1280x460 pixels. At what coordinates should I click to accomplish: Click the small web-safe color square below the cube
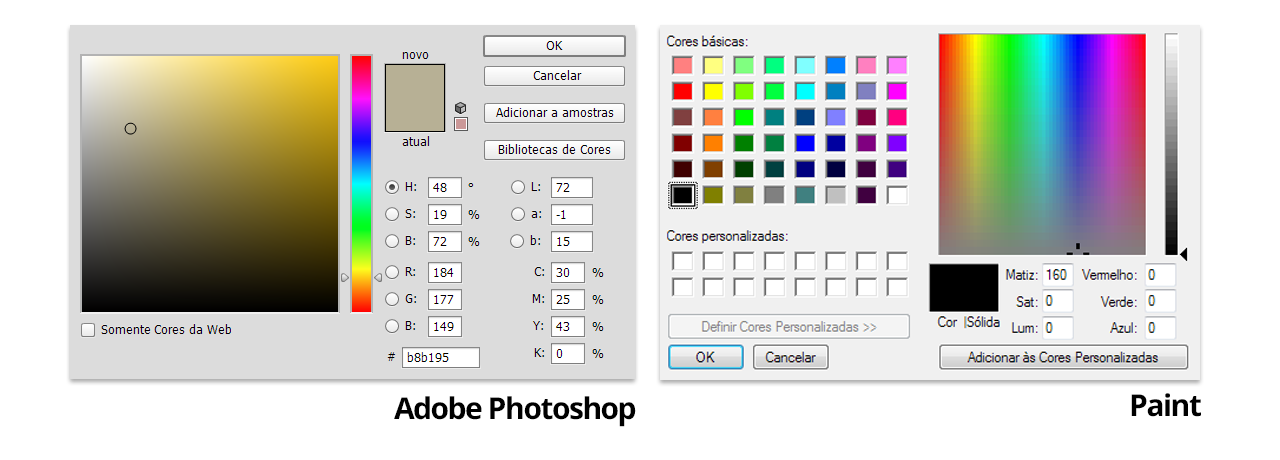point(460,124)
